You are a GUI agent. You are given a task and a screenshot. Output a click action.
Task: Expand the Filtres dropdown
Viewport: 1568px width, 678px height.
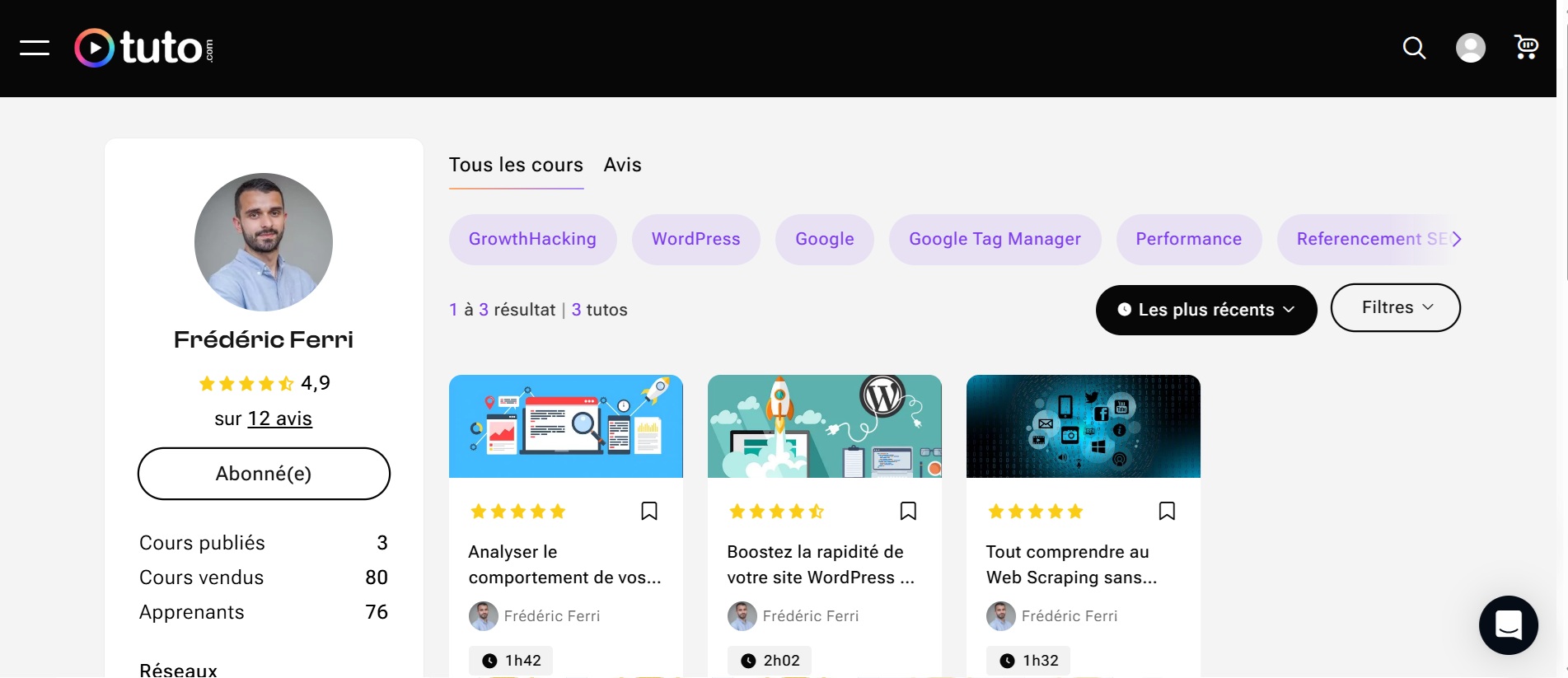[1396, 308]
